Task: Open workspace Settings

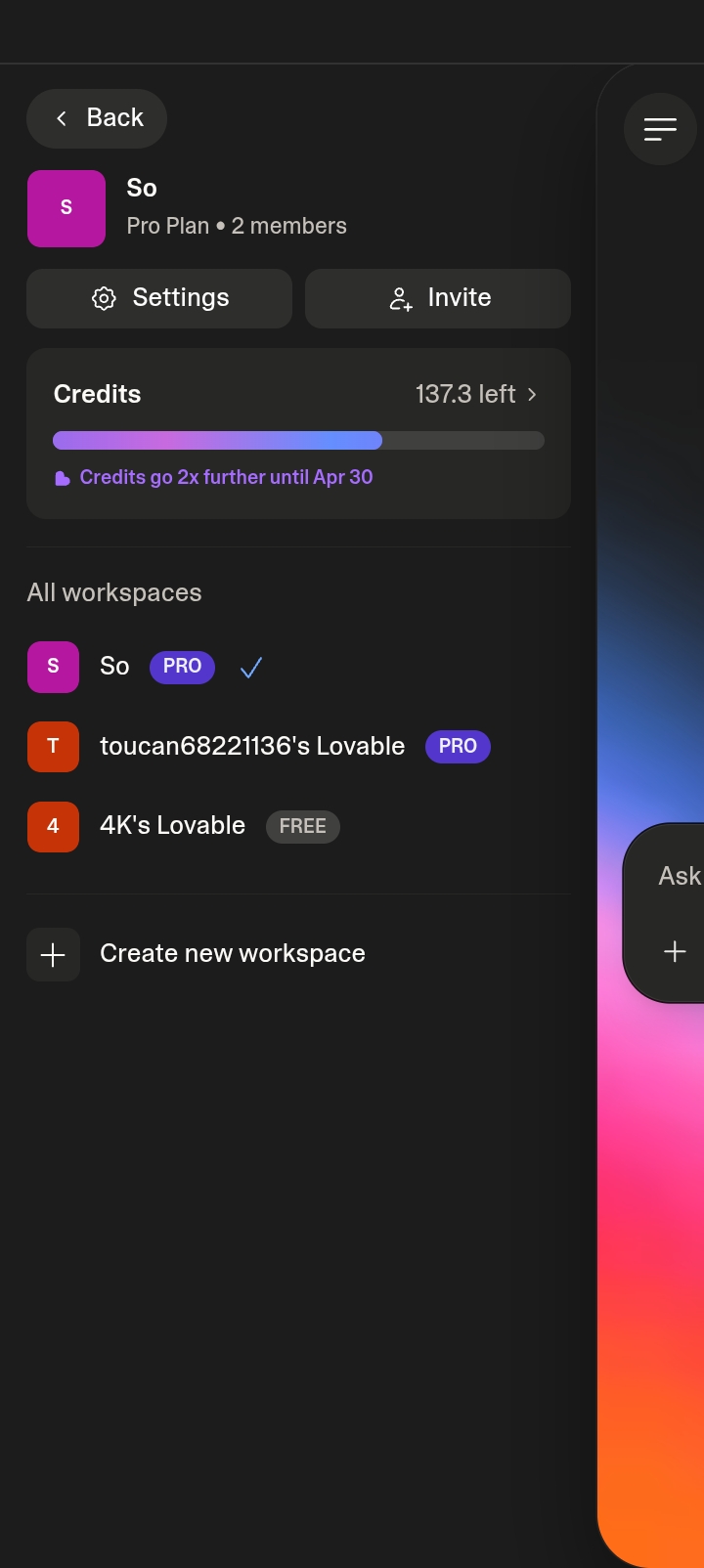Action: (x=159, y=298)
